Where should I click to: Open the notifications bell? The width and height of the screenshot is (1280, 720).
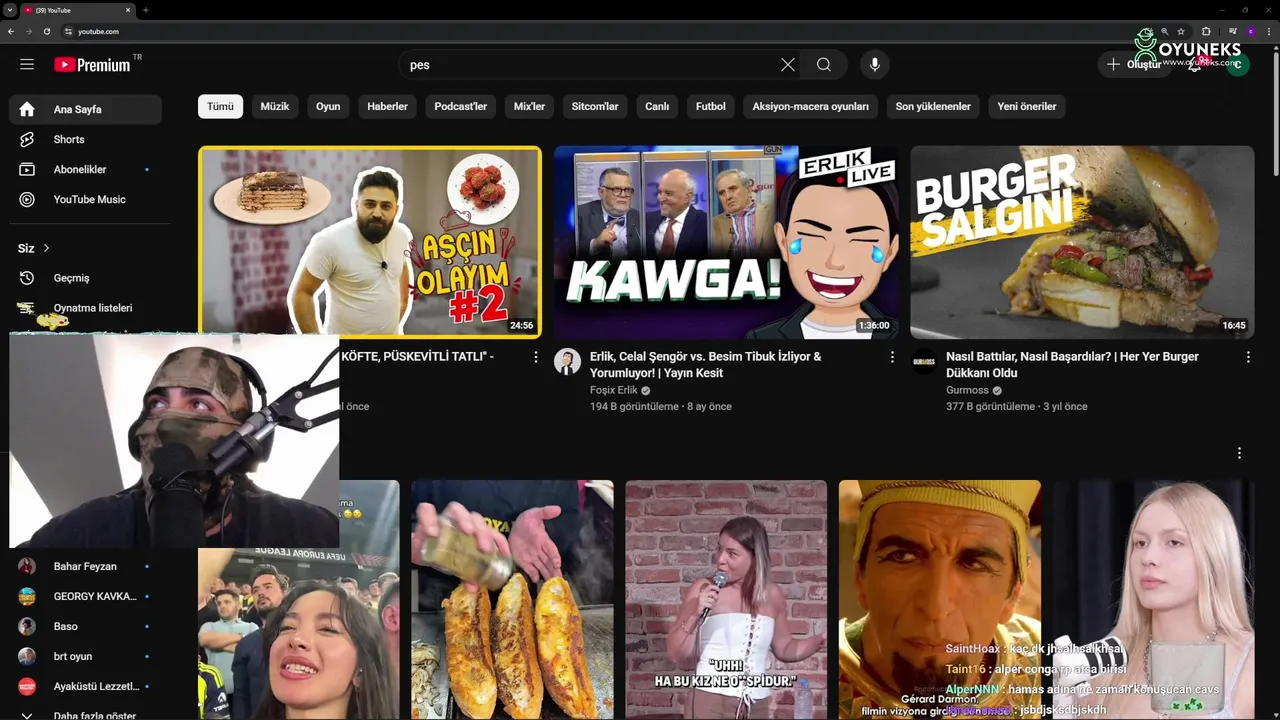click(1194, 65)
